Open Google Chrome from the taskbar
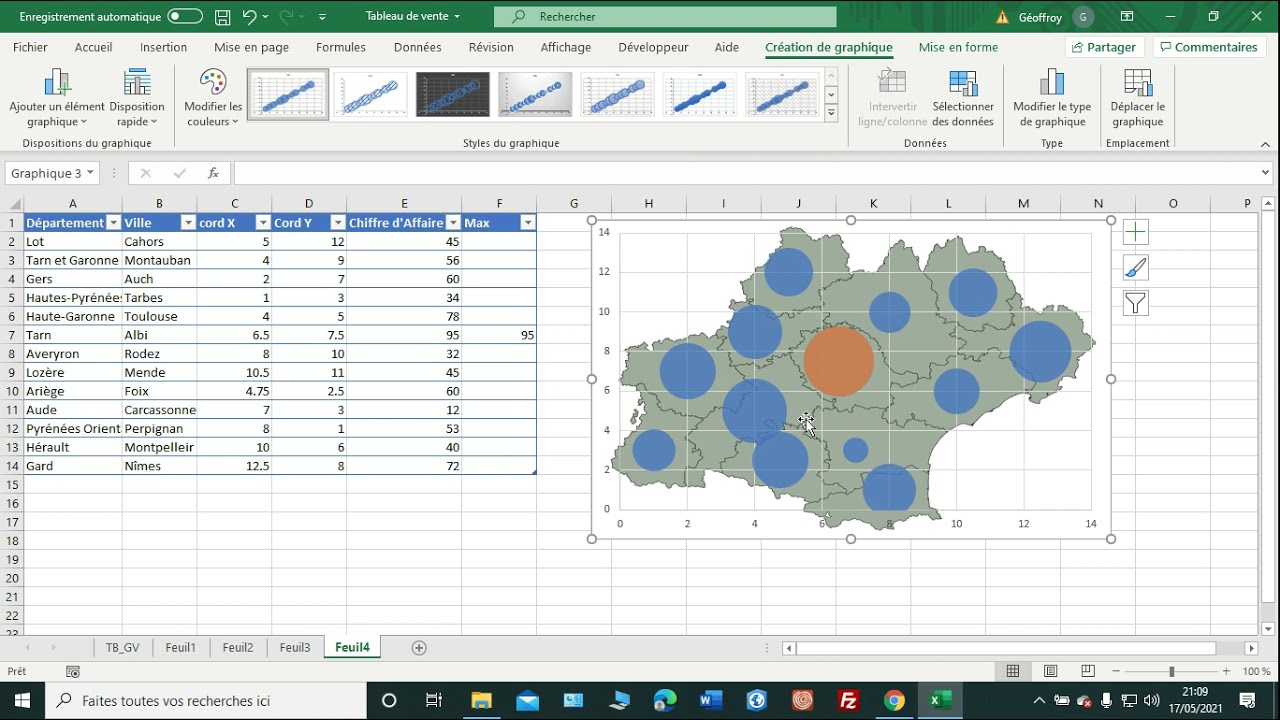 pyautogui.click(x=894, y=701)
